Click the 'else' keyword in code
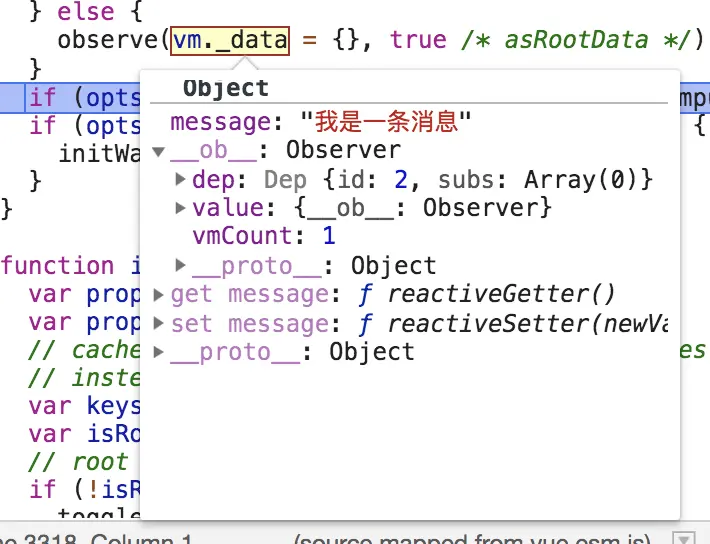This screenshot has height=544, width=710. tap(86, 11)
